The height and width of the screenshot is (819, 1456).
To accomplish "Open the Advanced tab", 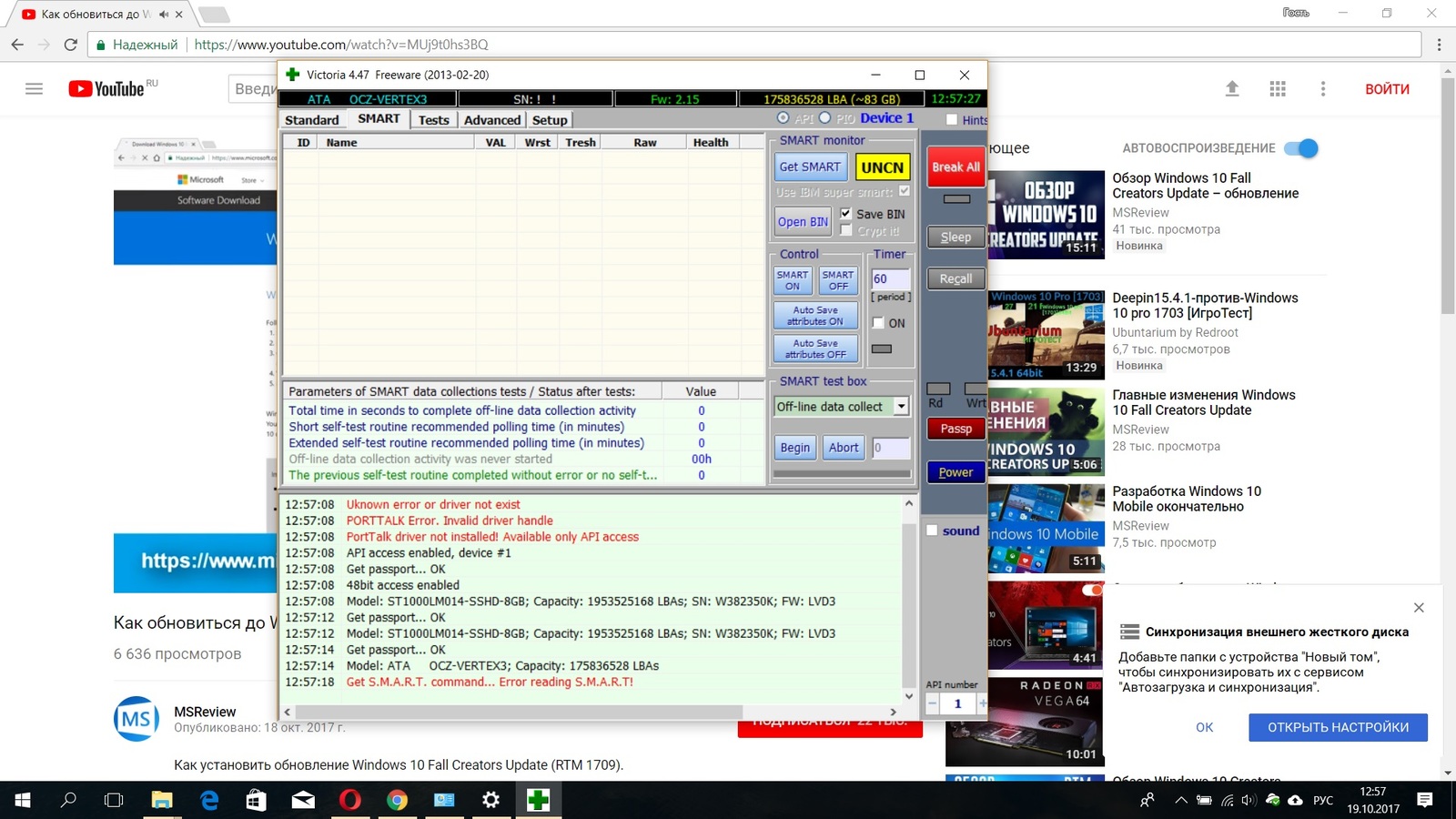I will (492, 120).
